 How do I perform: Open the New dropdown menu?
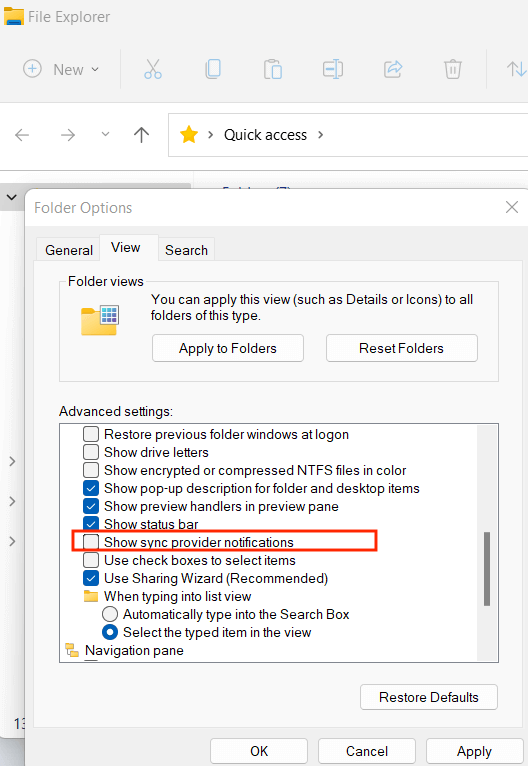click(x=62, y=69)
